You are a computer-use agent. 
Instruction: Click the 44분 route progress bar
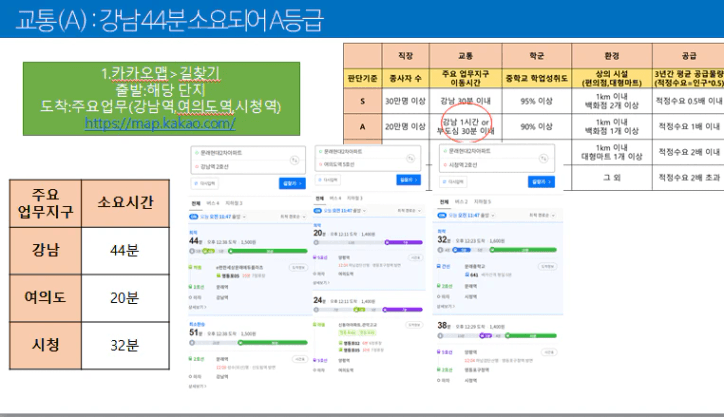[x=248, y=251]
